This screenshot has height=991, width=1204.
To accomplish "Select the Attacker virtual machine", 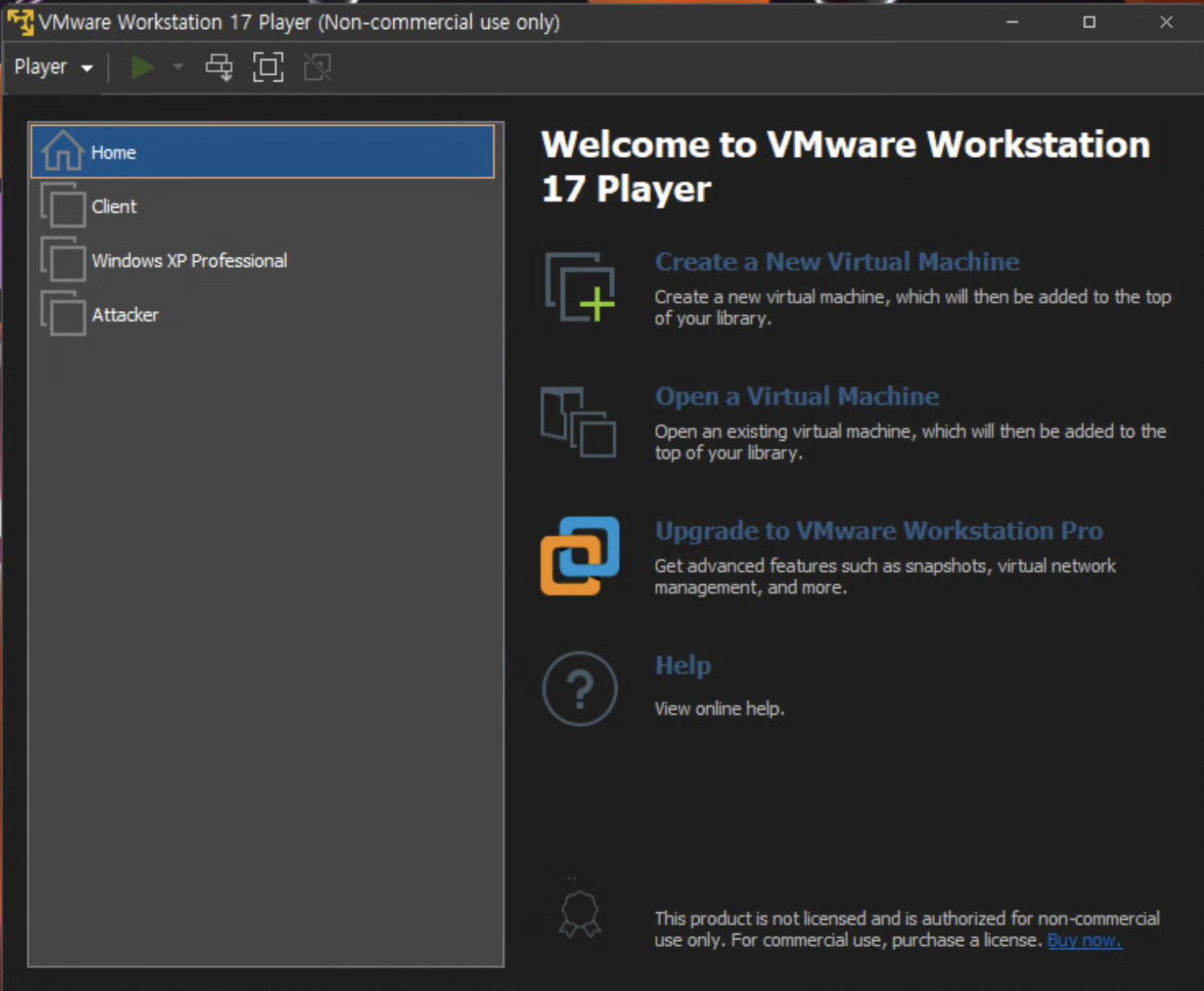I will point(263,314).
